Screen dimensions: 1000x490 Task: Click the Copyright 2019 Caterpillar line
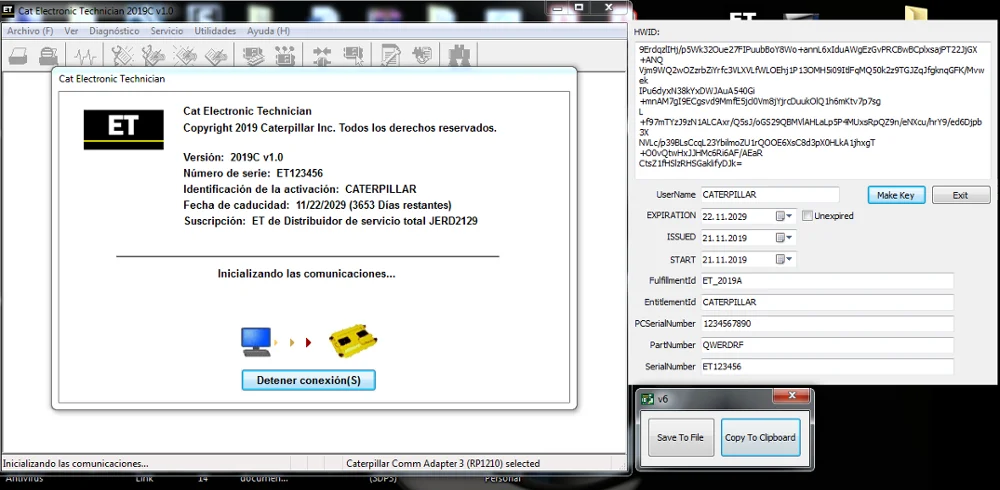pos(340,128)
